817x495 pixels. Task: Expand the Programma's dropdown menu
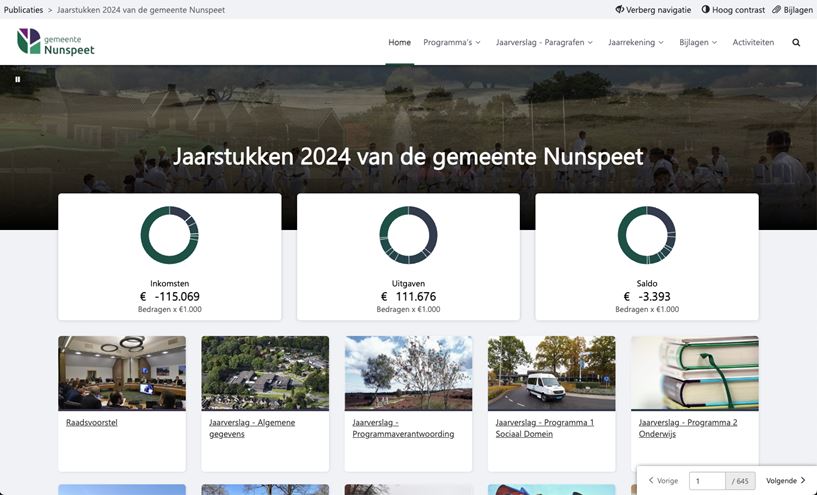pos(451,43)
